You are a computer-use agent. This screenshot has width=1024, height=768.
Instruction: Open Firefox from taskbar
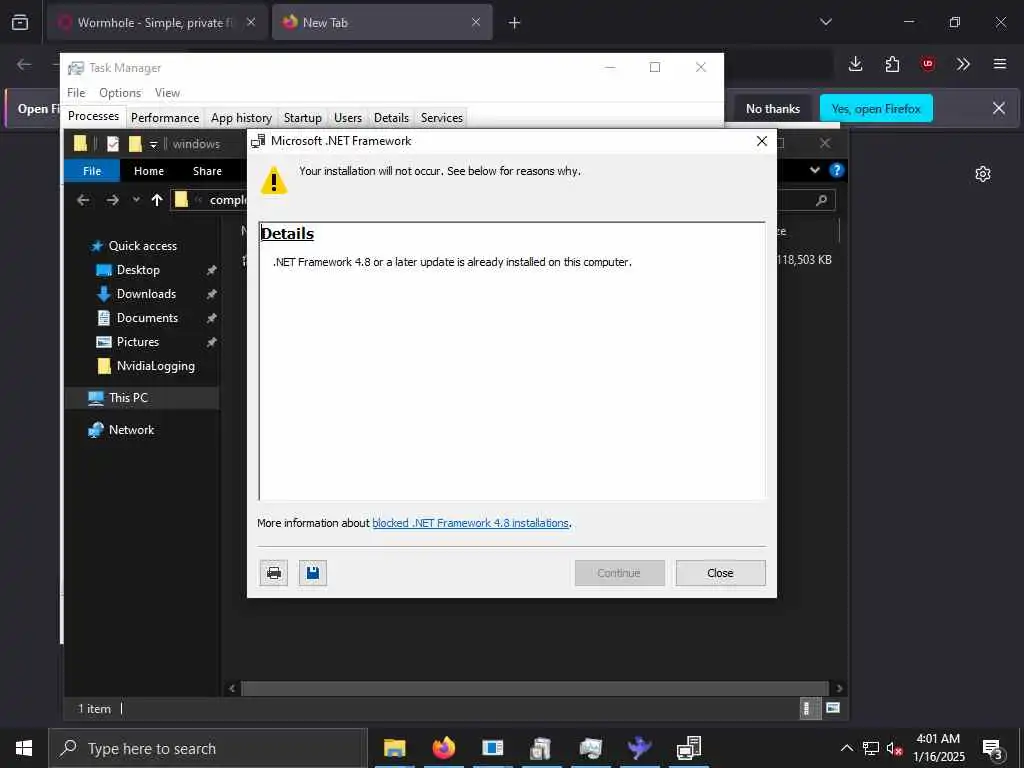[443, 748]
